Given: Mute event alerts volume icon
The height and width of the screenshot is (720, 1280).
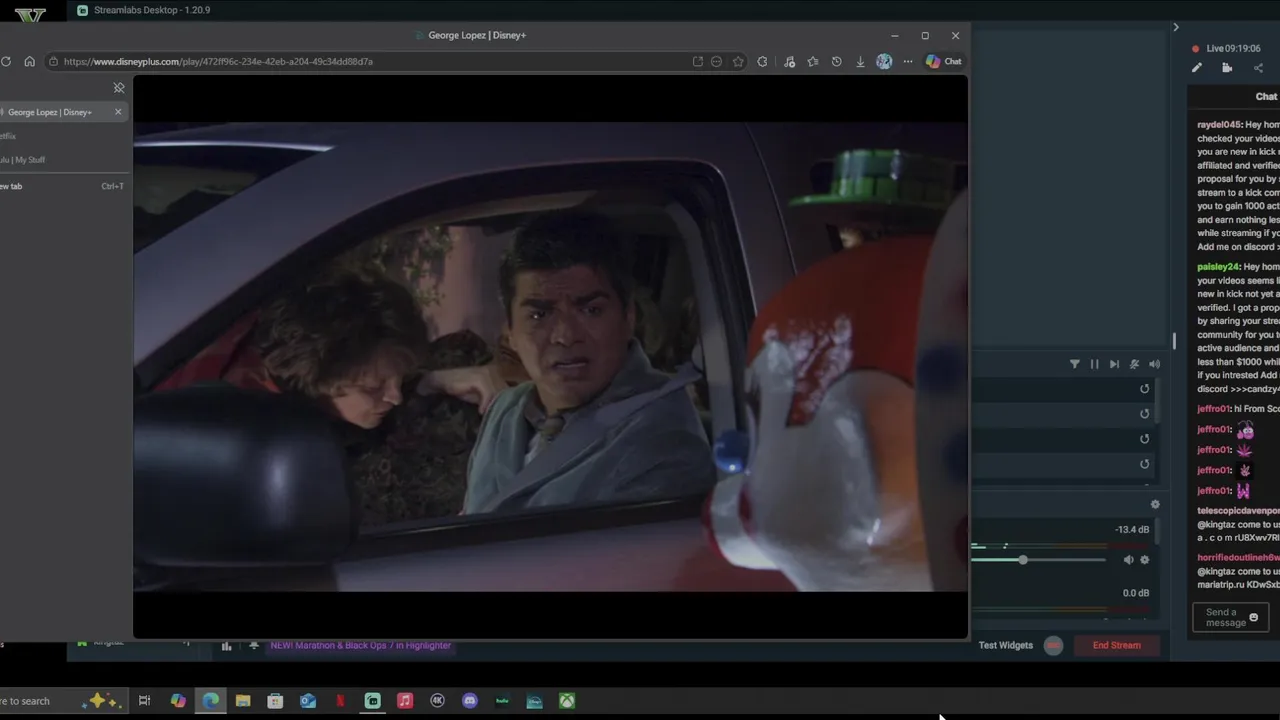Looking at the screenshot, I should [x=1154, y=364].
